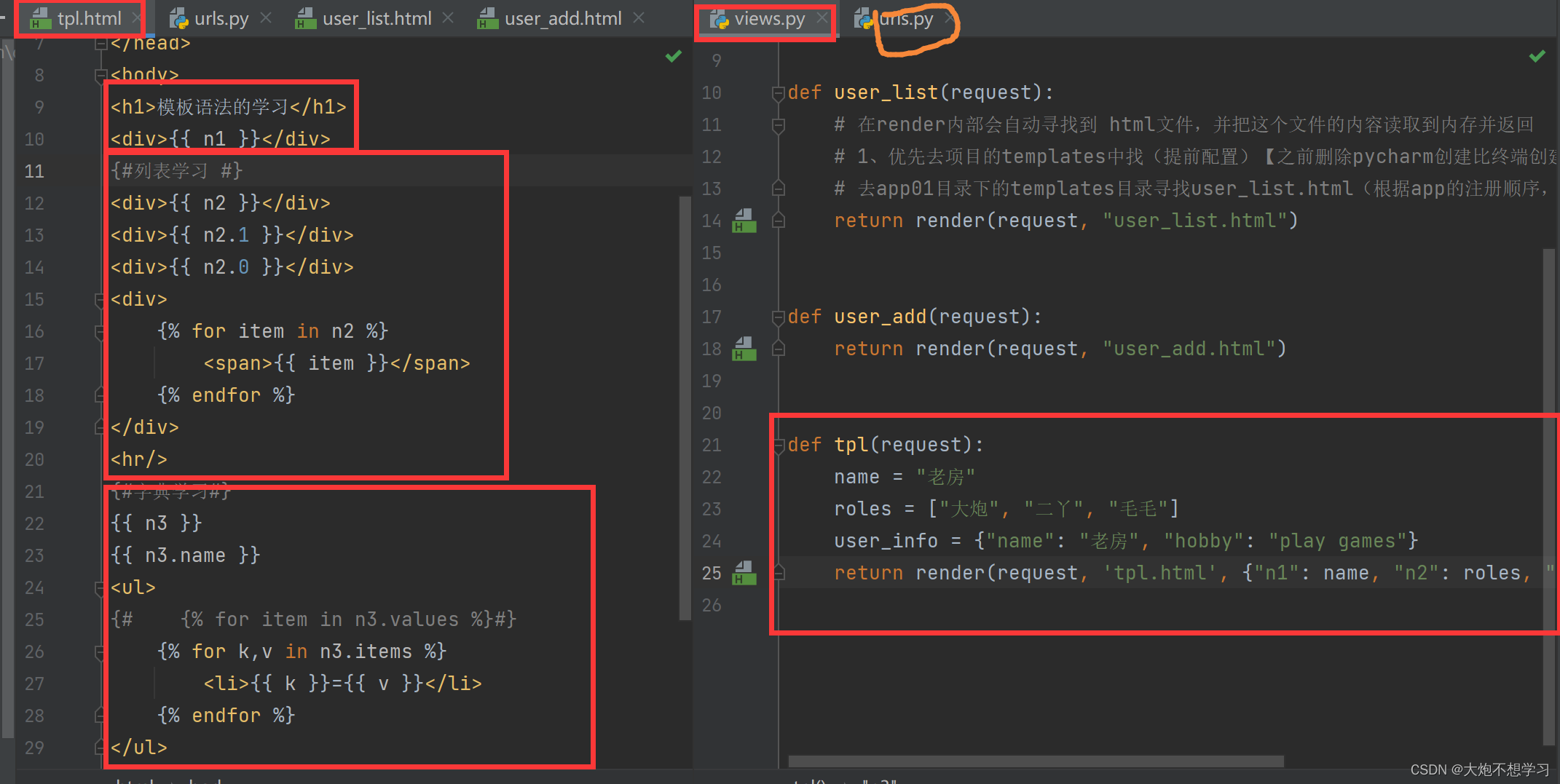Click the '<div>{{ n2.1 }}</div>' line
This screenshot has height=784, width=1560.
232,235
